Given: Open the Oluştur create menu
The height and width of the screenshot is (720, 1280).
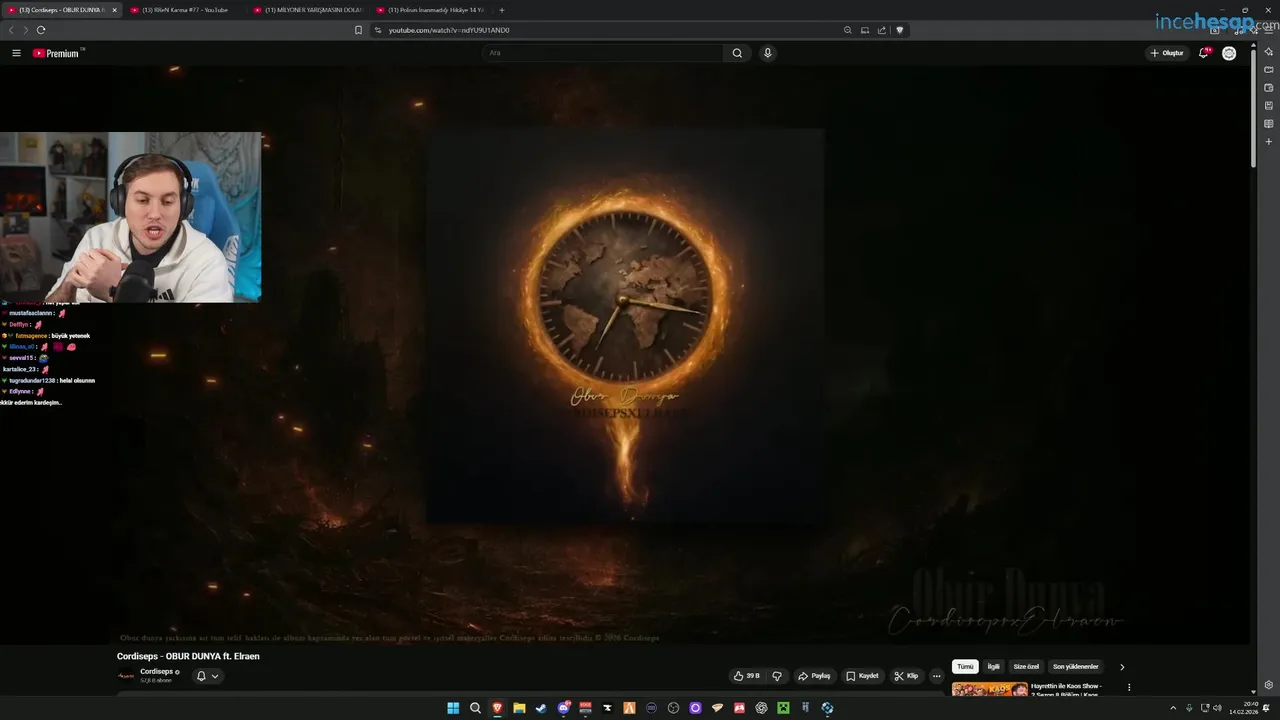Looking at the screenshot, I should coord(1167,53).
